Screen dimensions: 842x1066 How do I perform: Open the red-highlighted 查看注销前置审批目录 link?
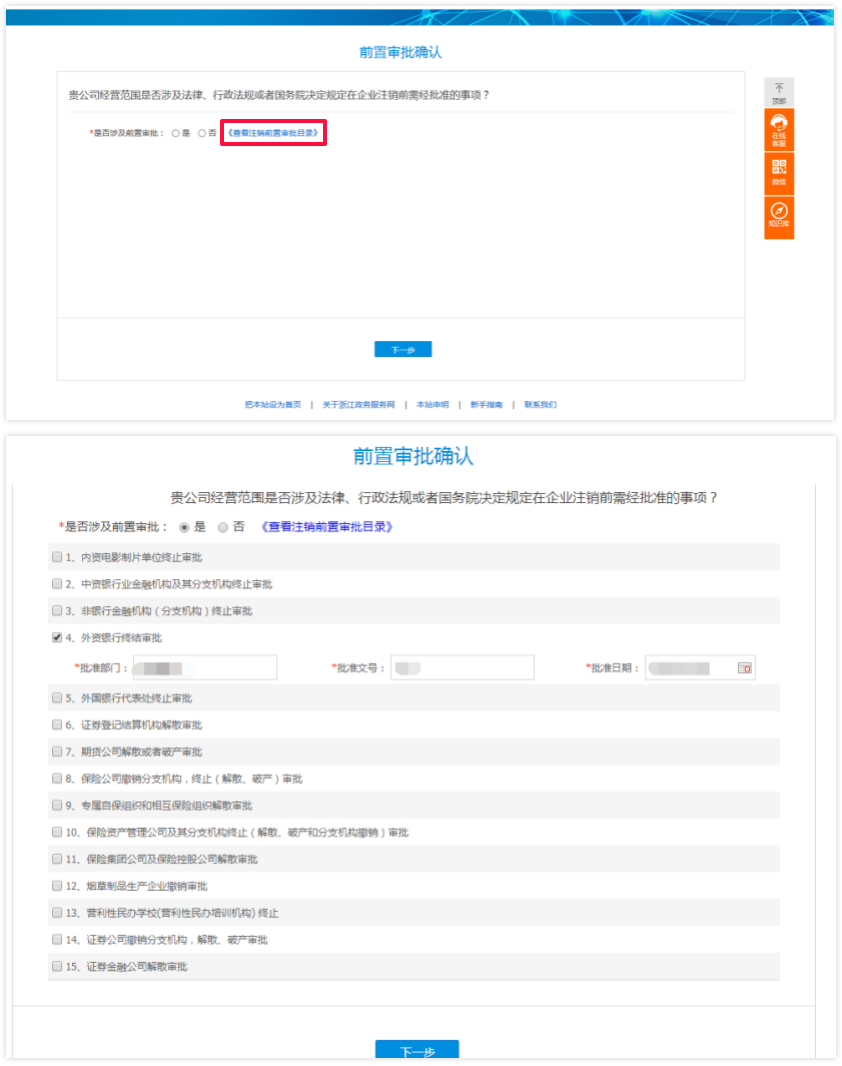273,133
